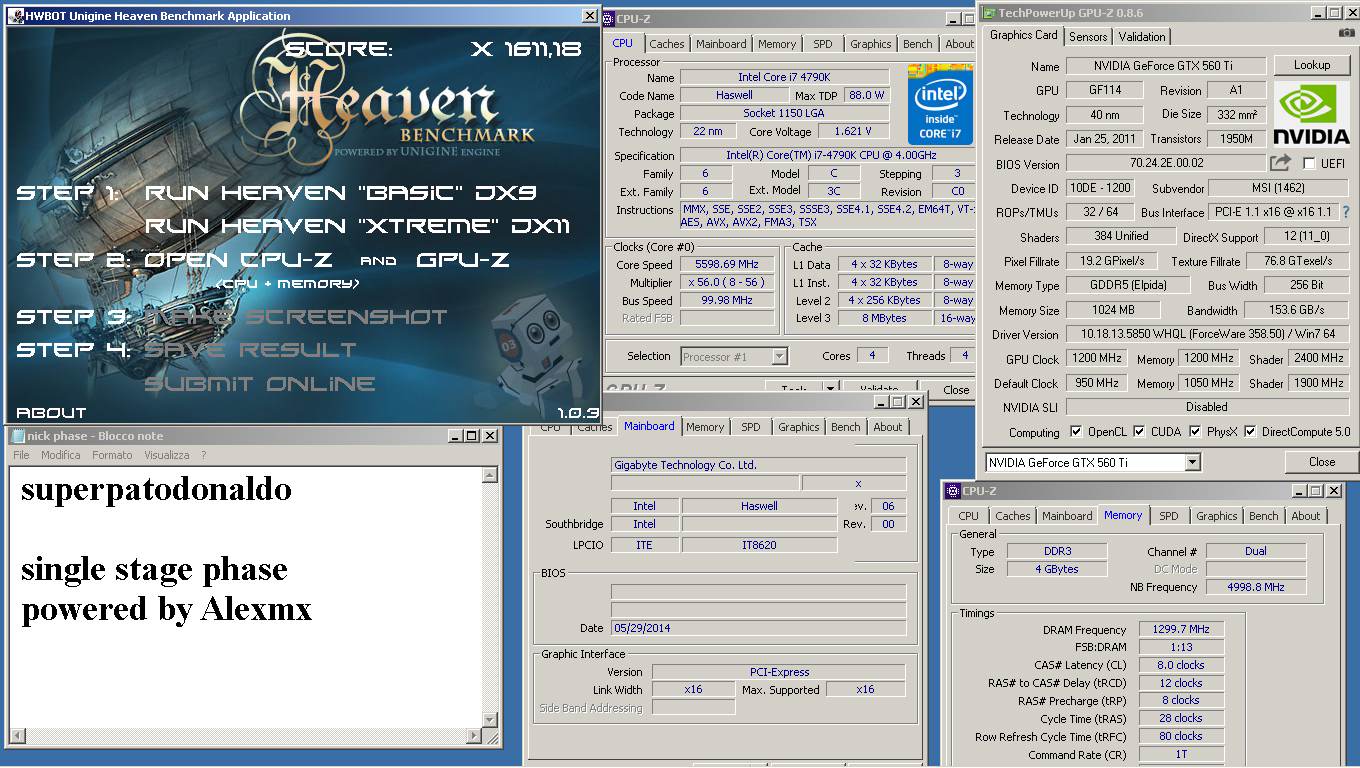The height and width of the screenshot is (768, 1360).
Task: Toggle the PhysX checkbox
Action: click(x=1195, y=432)
